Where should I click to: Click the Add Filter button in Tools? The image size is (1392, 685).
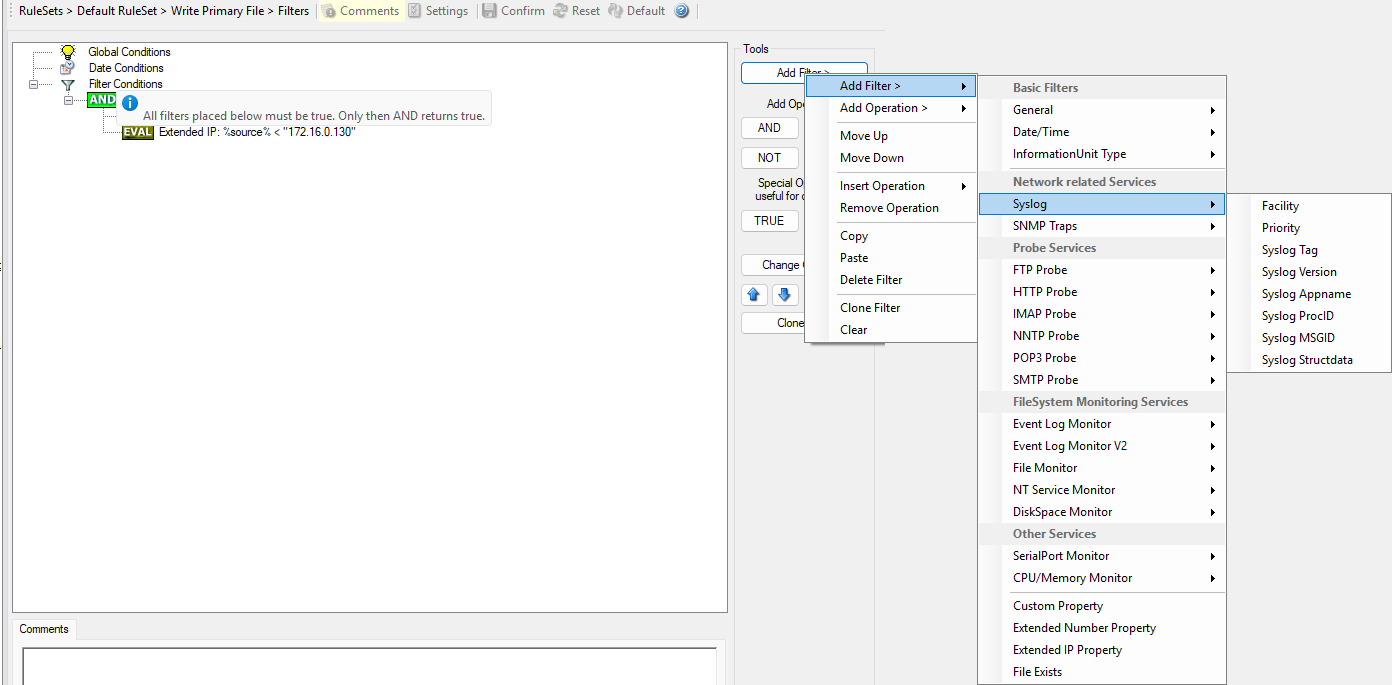click(803, 73)
